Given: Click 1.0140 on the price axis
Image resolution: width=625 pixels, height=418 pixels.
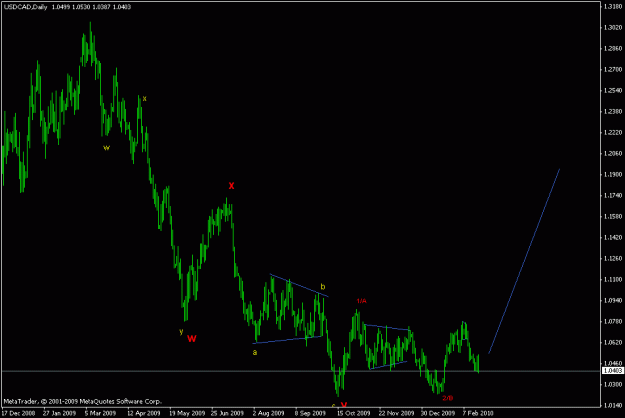Looking at the screenshot, I should pyautogui.click(x=613, y=405).
